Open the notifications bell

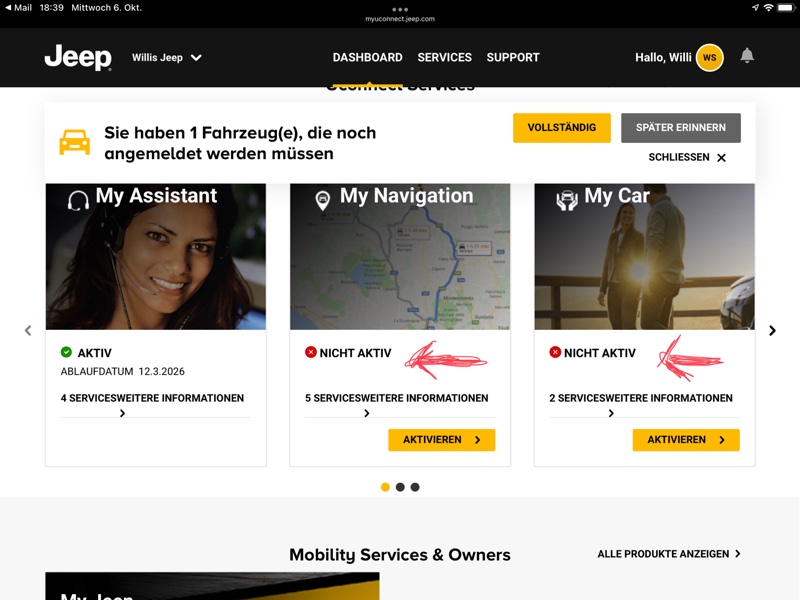click(747, 56)
